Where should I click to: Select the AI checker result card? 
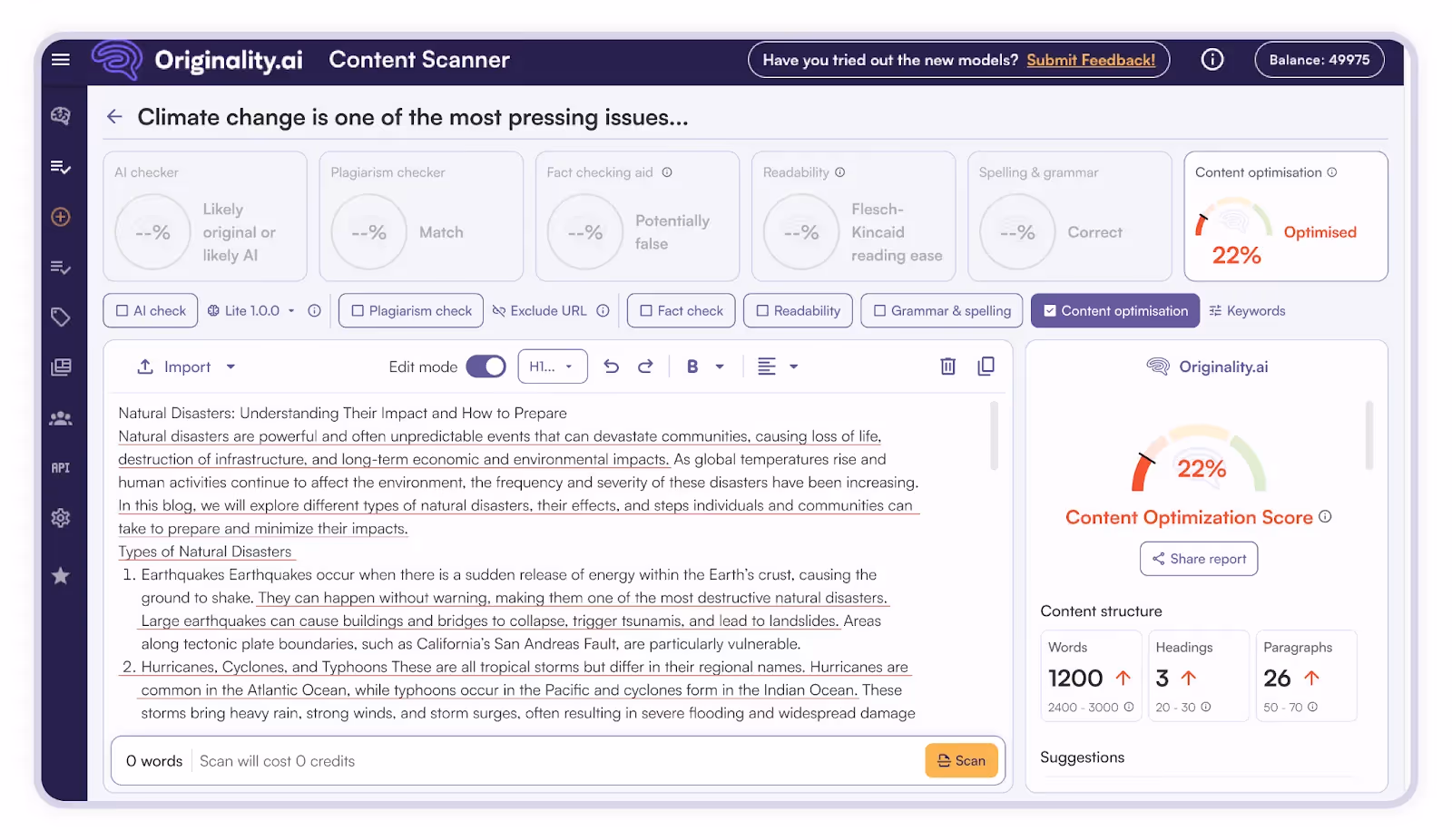[205, 216]
